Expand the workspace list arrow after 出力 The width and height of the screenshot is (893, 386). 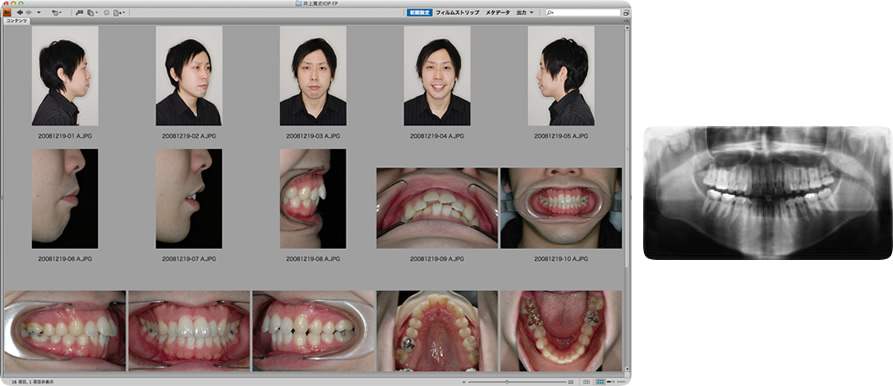tap(532, 13)
